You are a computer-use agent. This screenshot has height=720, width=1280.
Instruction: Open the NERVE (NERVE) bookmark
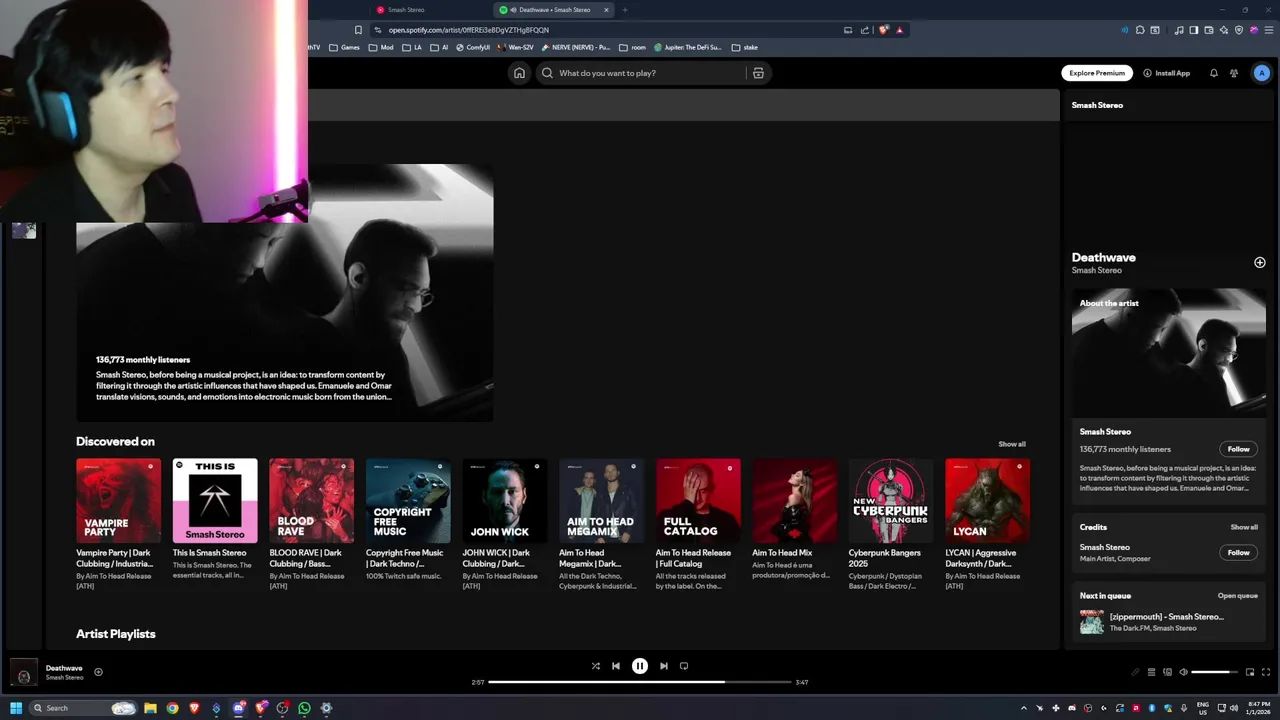tap(575, 47)
